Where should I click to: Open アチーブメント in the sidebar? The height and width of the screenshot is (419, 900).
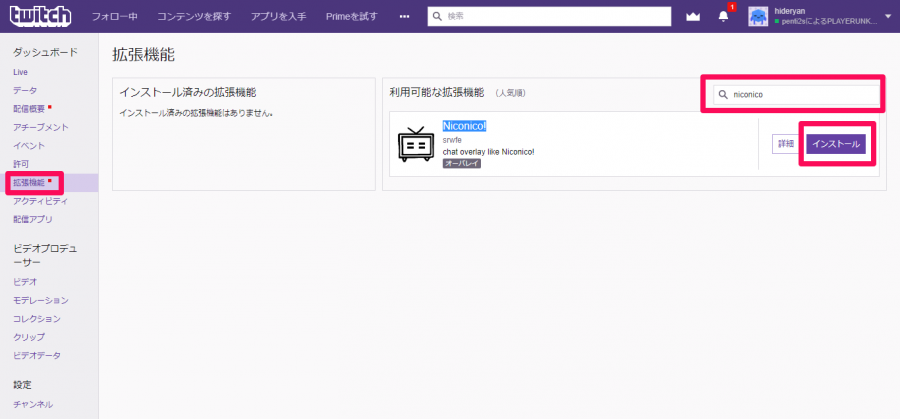41,127
